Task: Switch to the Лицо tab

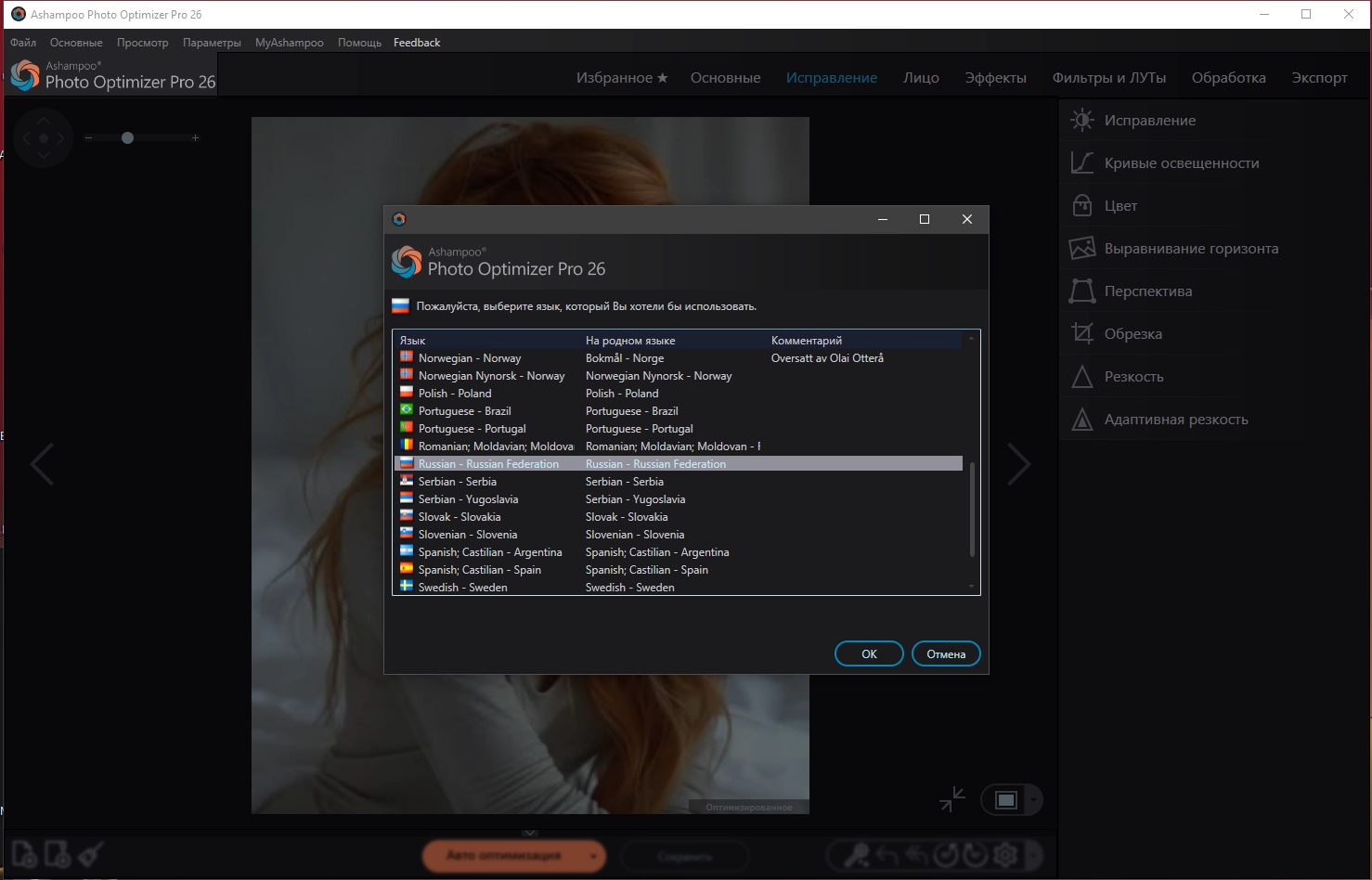Action: point(921,78)
